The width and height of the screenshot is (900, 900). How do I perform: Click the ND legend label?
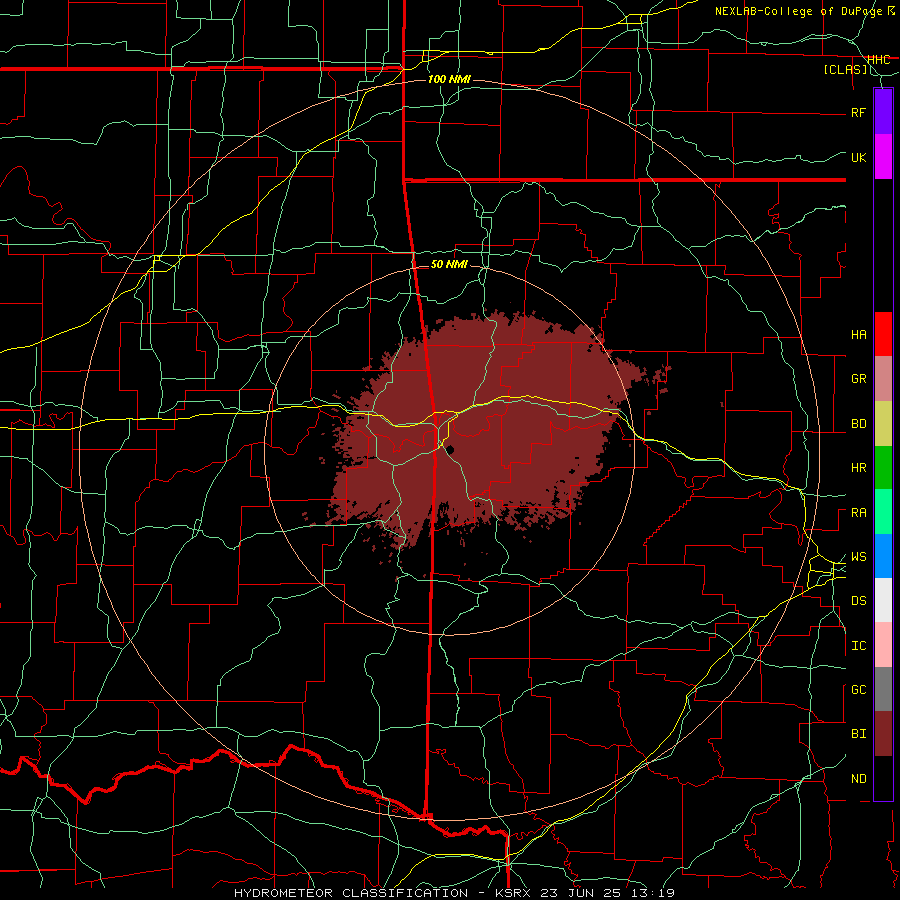[x=858, y=779]
